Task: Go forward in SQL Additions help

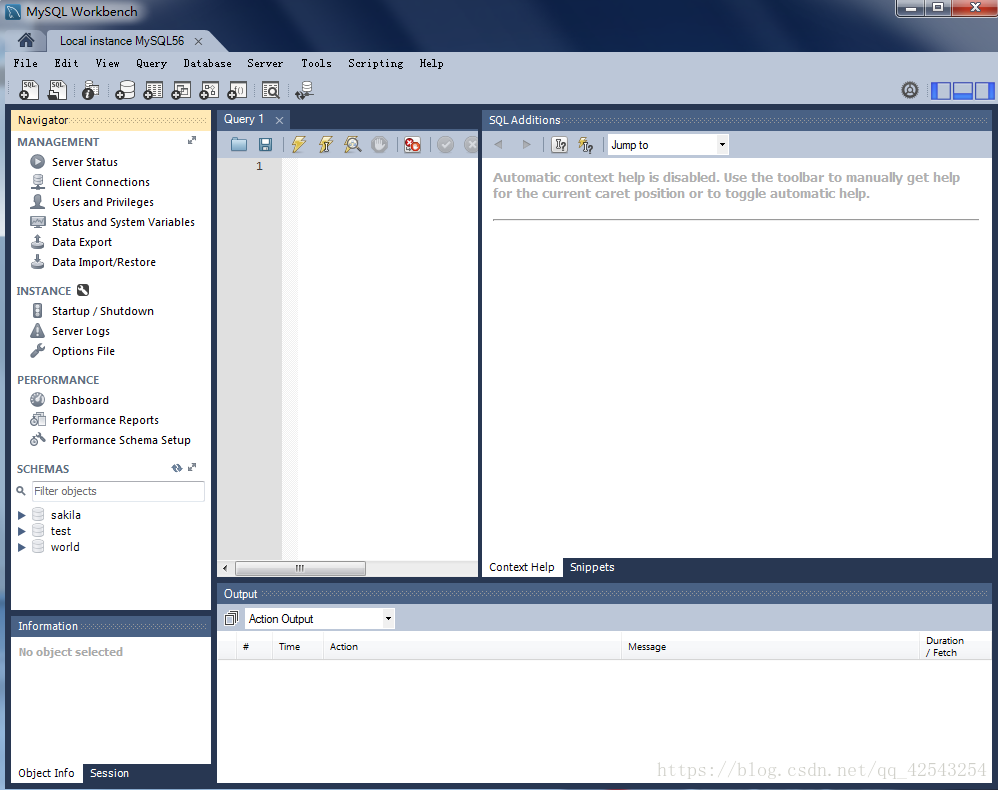Action: coord(526,145)
